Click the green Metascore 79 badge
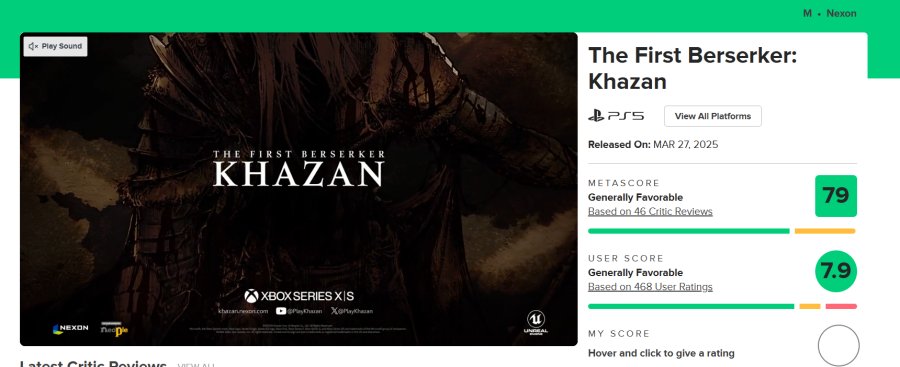The image size is (900, 367). [x=835, y=196]
